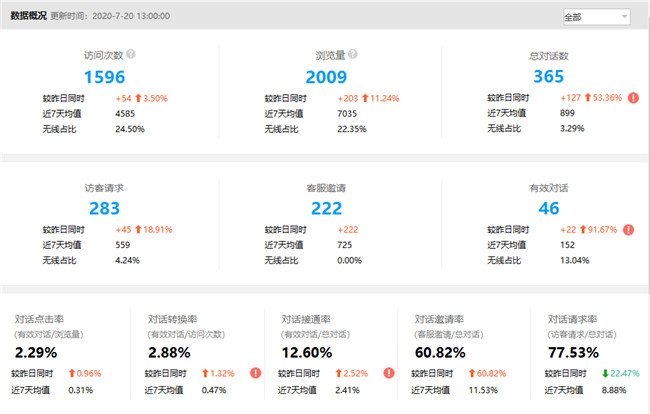Image resolution: width=650 pixels, height=414 pixels.
Task: Click the 对话点击率 value 2.29%
Action: pos(37,353)
